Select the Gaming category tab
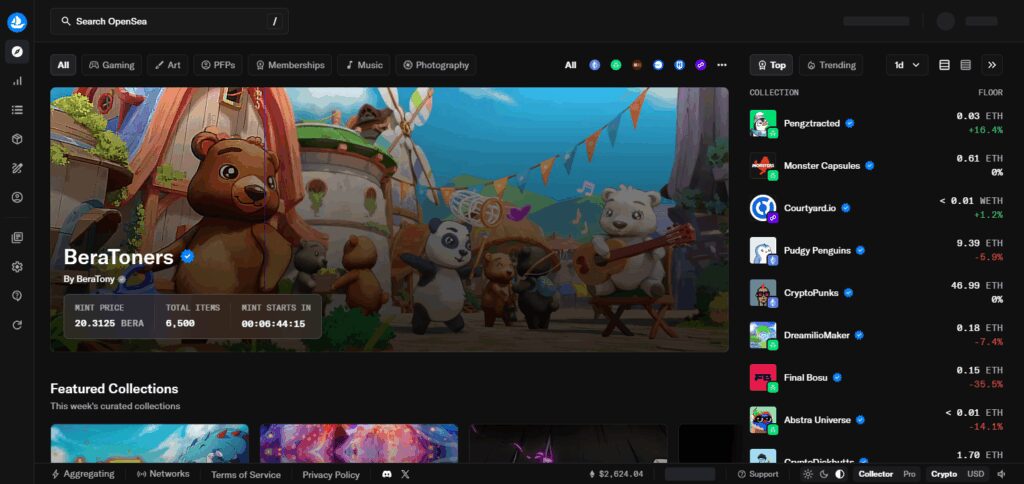Image resolution: width=1024 pixels, height=484 pixels. 112,65
